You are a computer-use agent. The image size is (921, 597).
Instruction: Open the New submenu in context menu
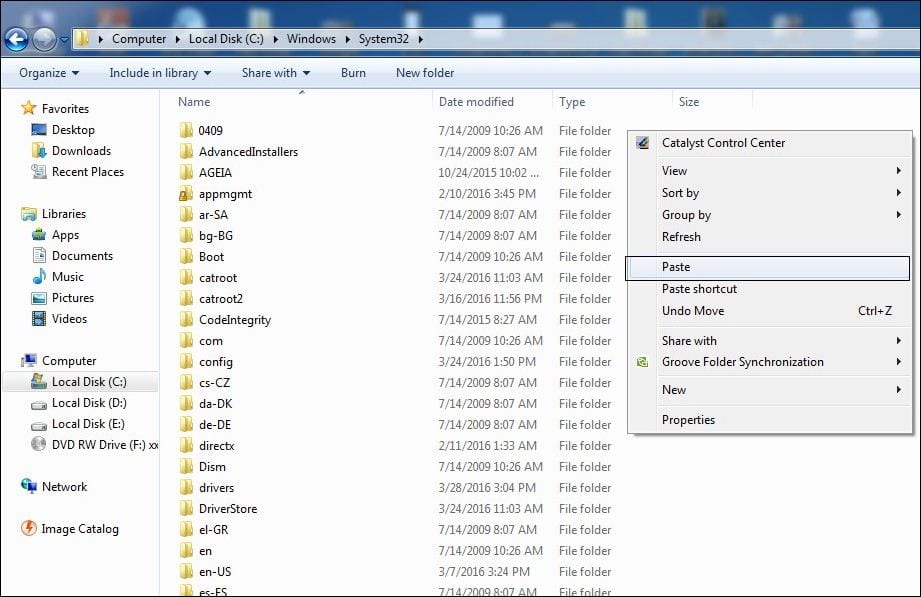click(770, 390)
